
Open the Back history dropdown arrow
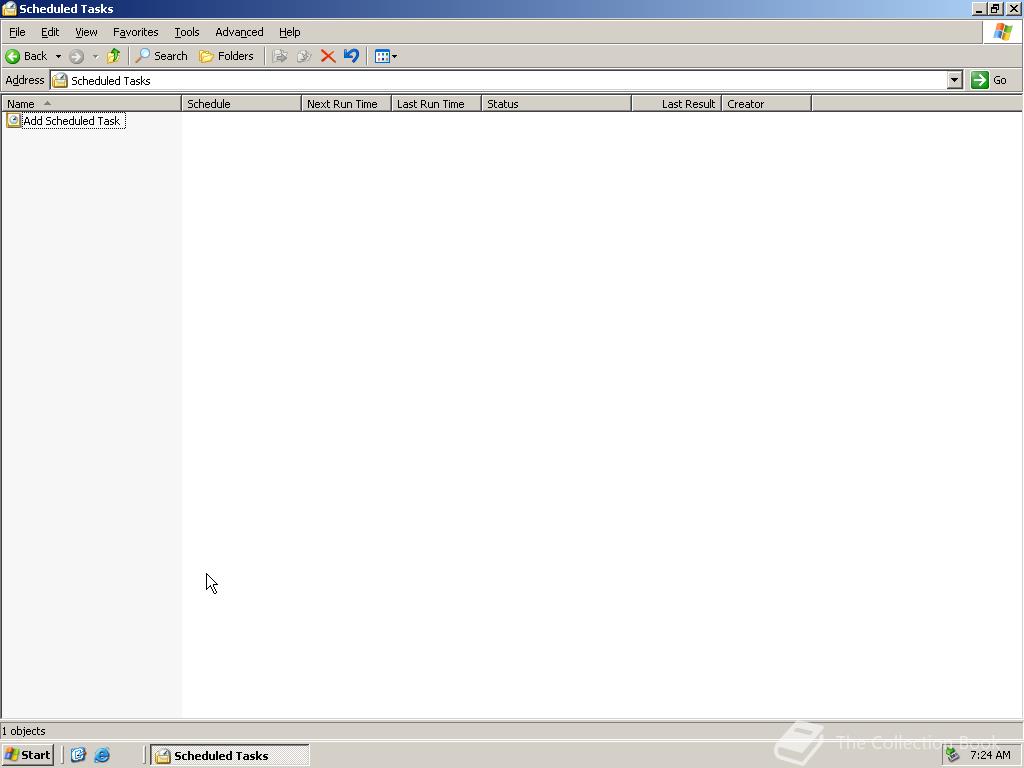[x=58, y=56]
